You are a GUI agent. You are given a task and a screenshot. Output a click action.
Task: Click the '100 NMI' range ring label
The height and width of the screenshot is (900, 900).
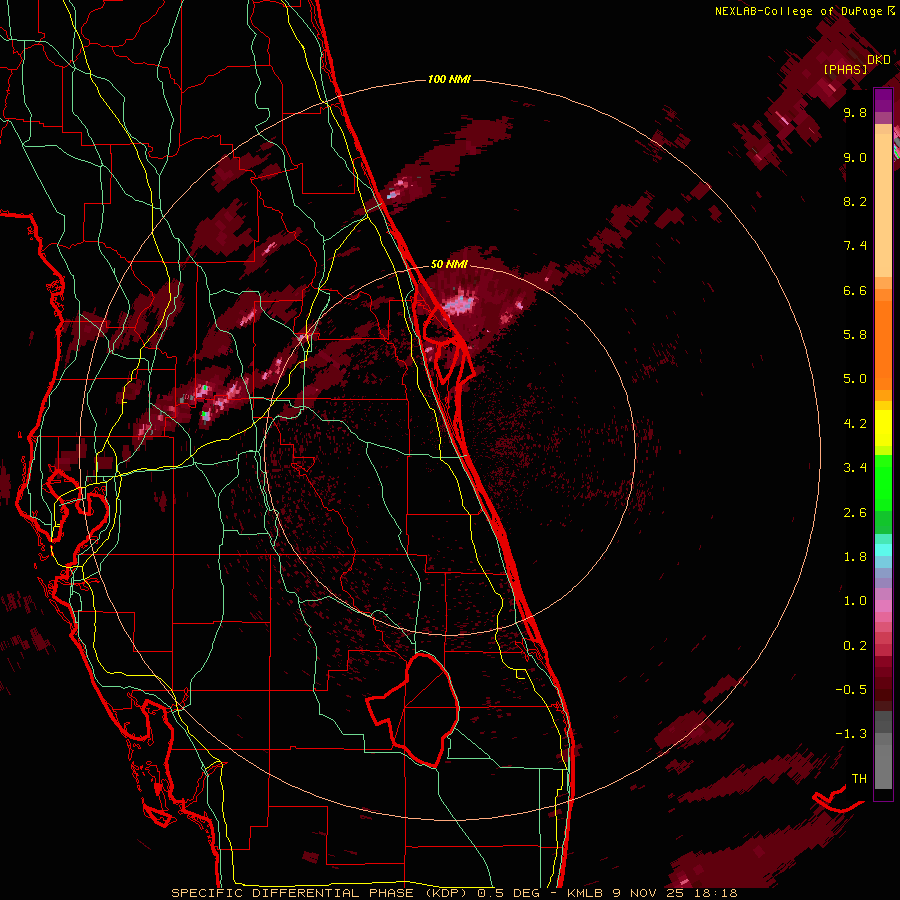[x=449, y=79]
